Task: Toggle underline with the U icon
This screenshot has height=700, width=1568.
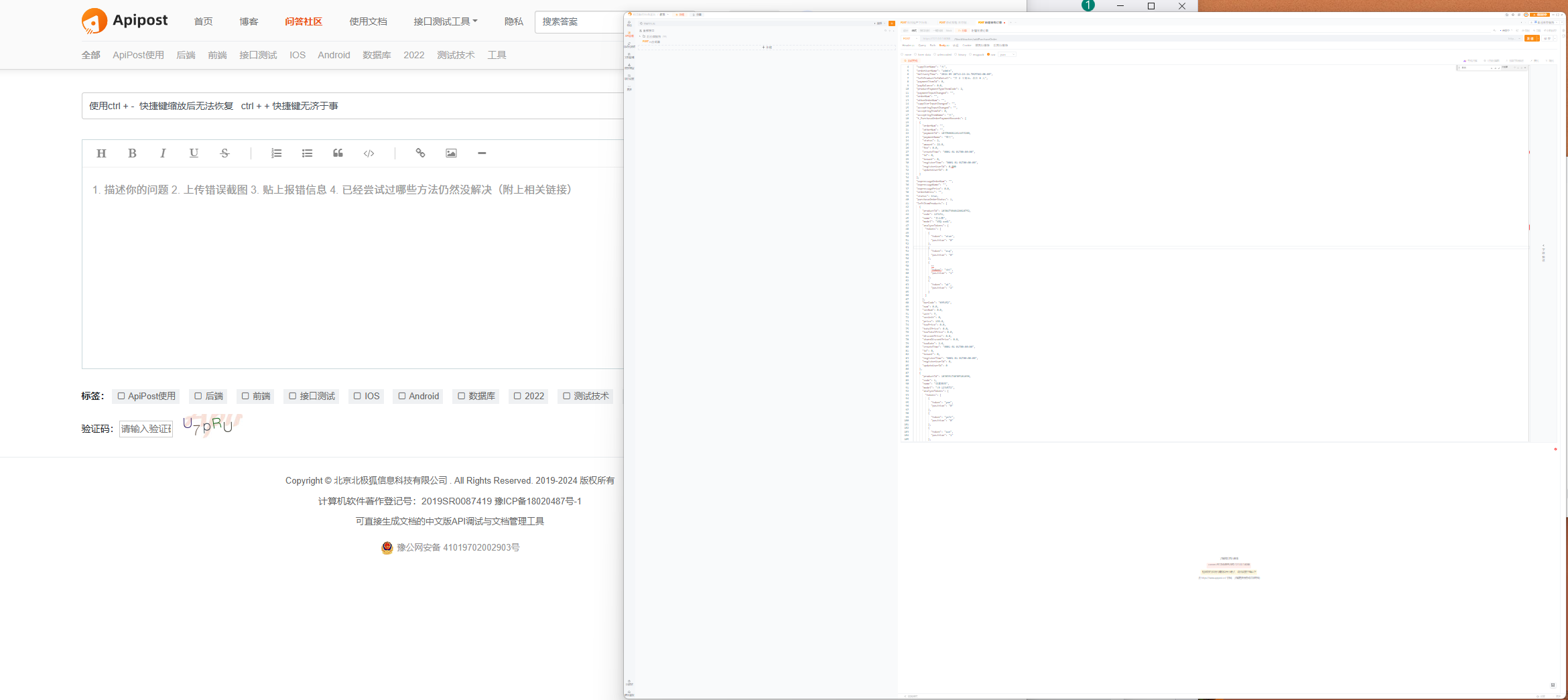Action: click(194, 153)
